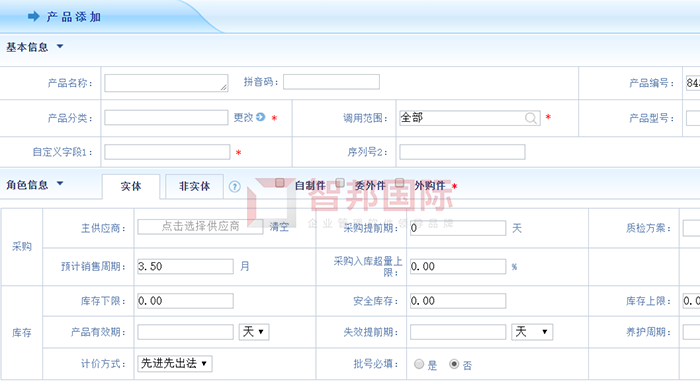Switch to the 实体 tab
Screen dimensions: 700x384
(x=131, y=186)
